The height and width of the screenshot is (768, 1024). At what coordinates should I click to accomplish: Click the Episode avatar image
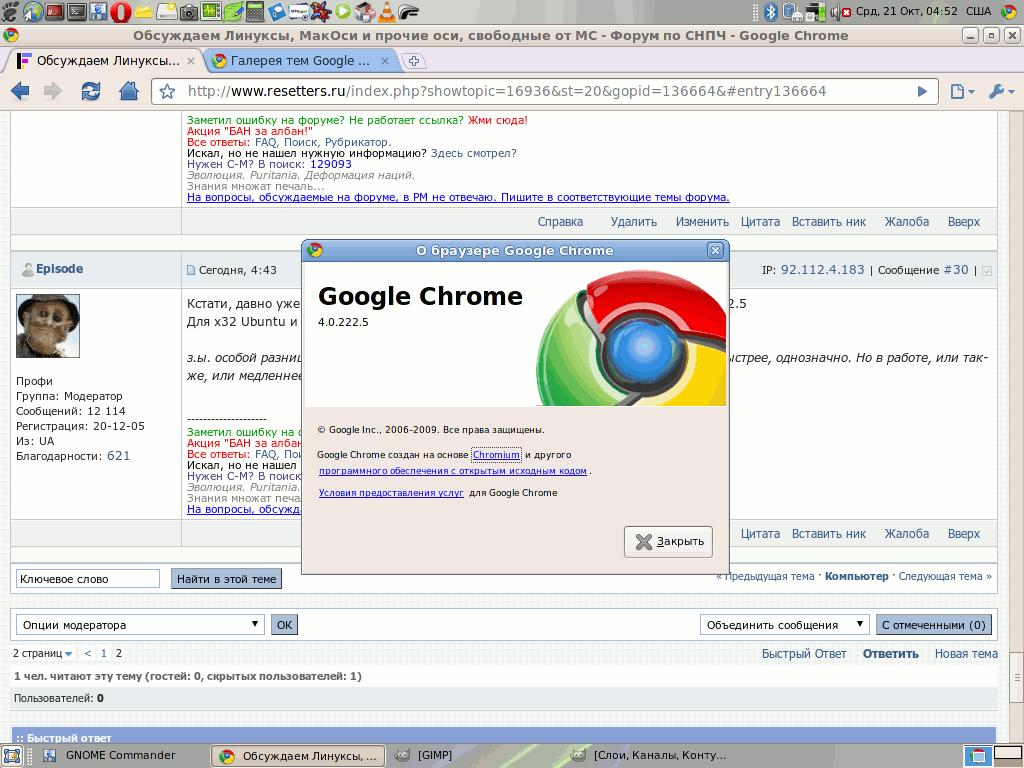pyautogui.click(x=48, y=326)
